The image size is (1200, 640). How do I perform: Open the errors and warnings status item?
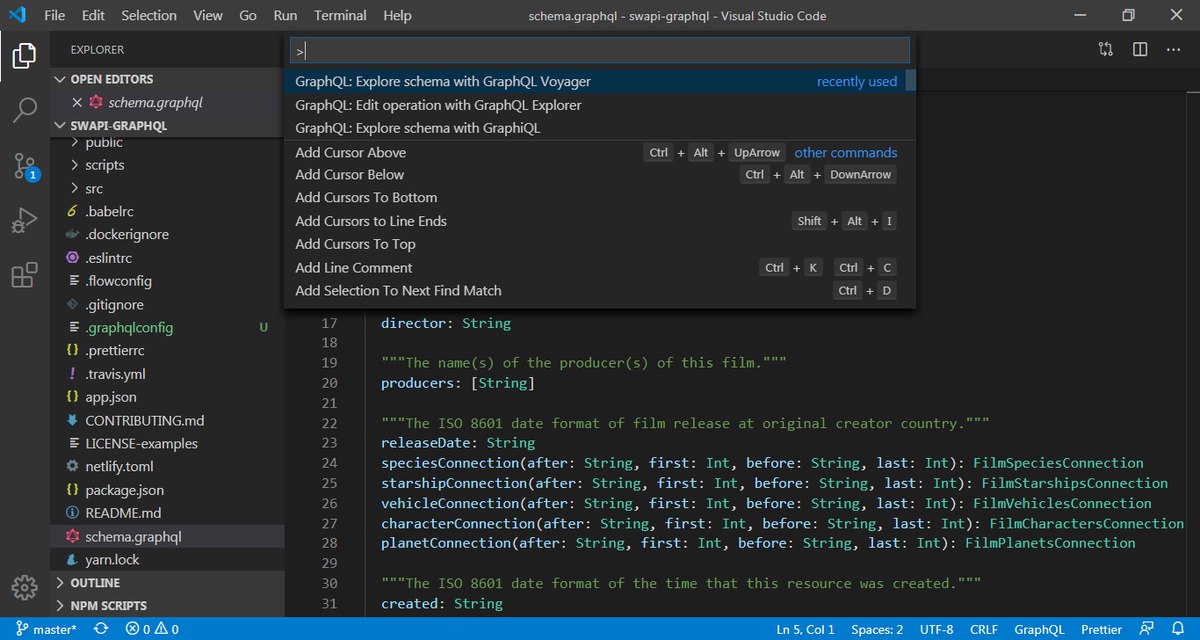pos(151,629)
